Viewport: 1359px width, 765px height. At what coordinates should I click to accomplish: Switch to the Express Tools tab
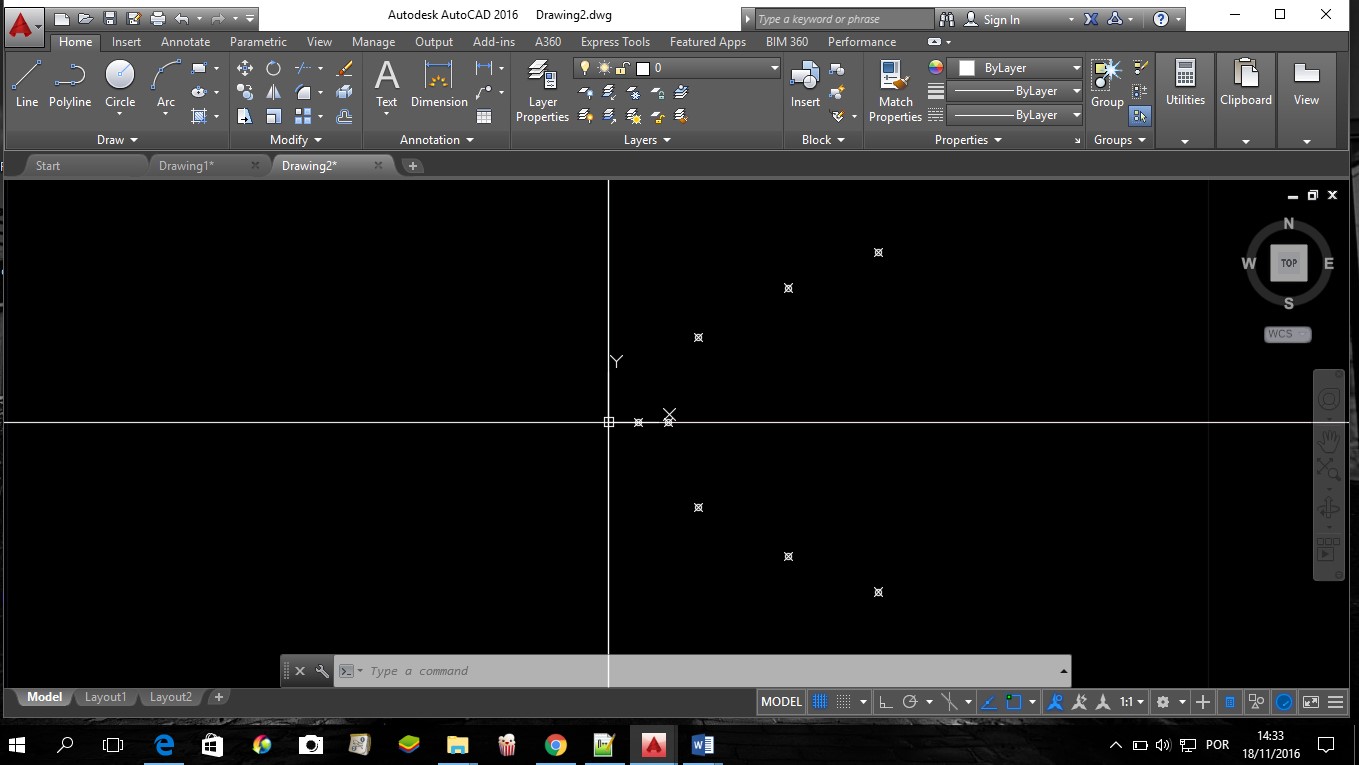coord(615,42)
